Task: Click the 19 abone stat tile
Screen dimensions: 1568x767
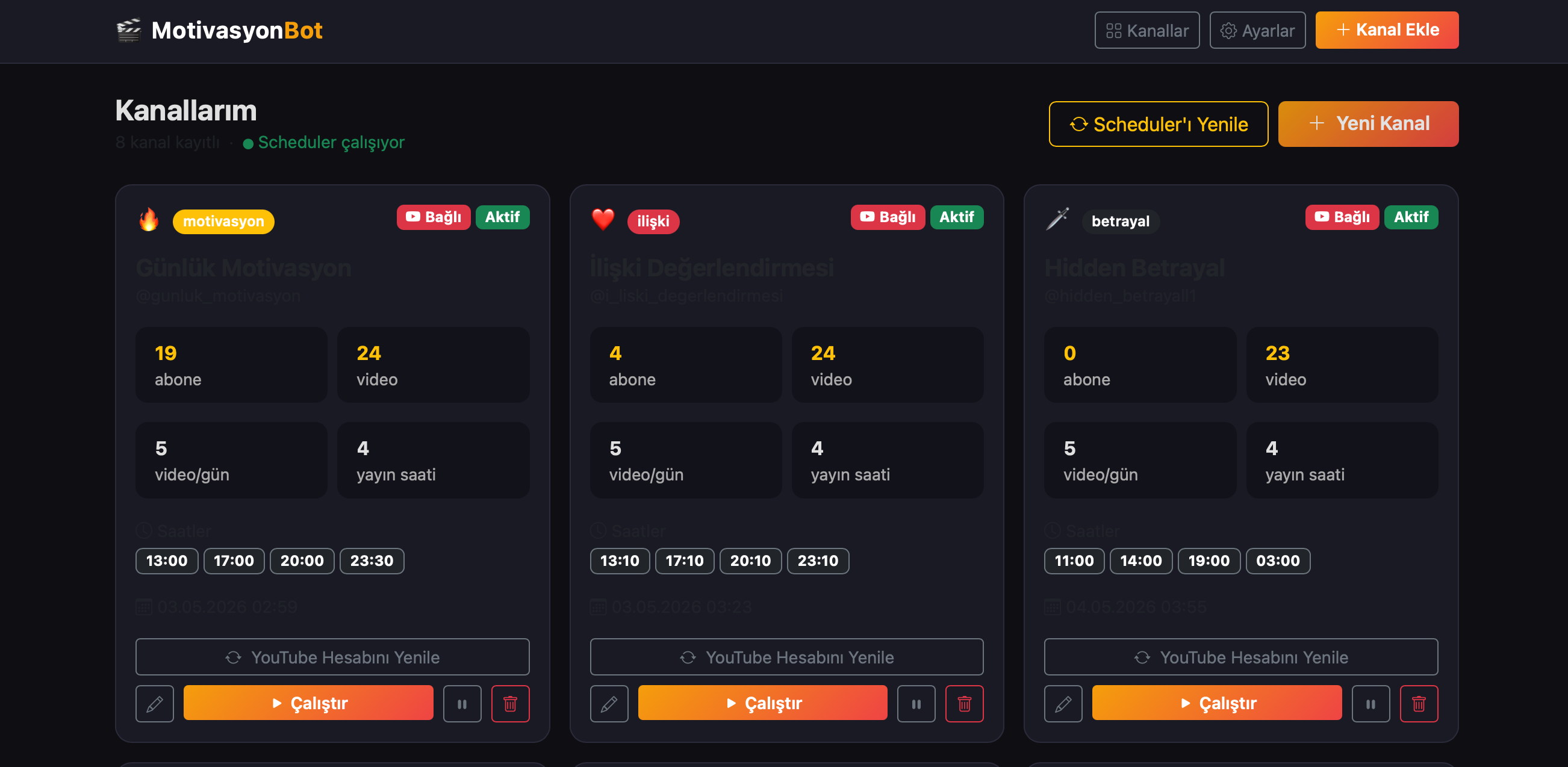Action: click(x=231, y=365)
